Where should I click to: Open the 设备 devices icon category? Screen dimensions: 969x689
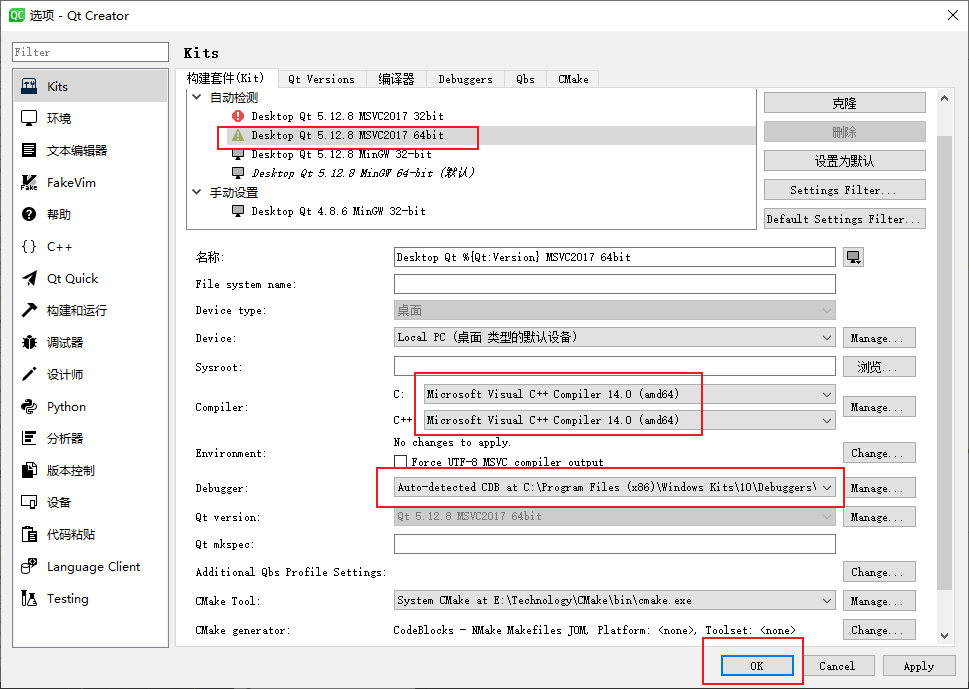tap(28, 502)
